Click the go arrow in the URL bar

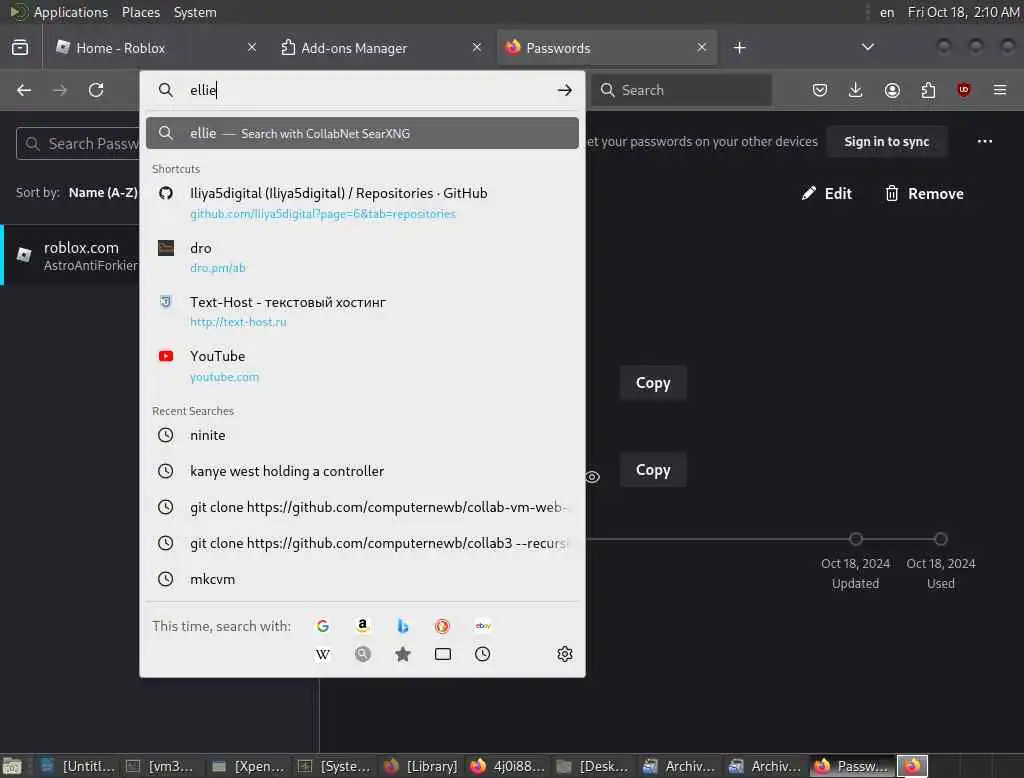[565, 90]
